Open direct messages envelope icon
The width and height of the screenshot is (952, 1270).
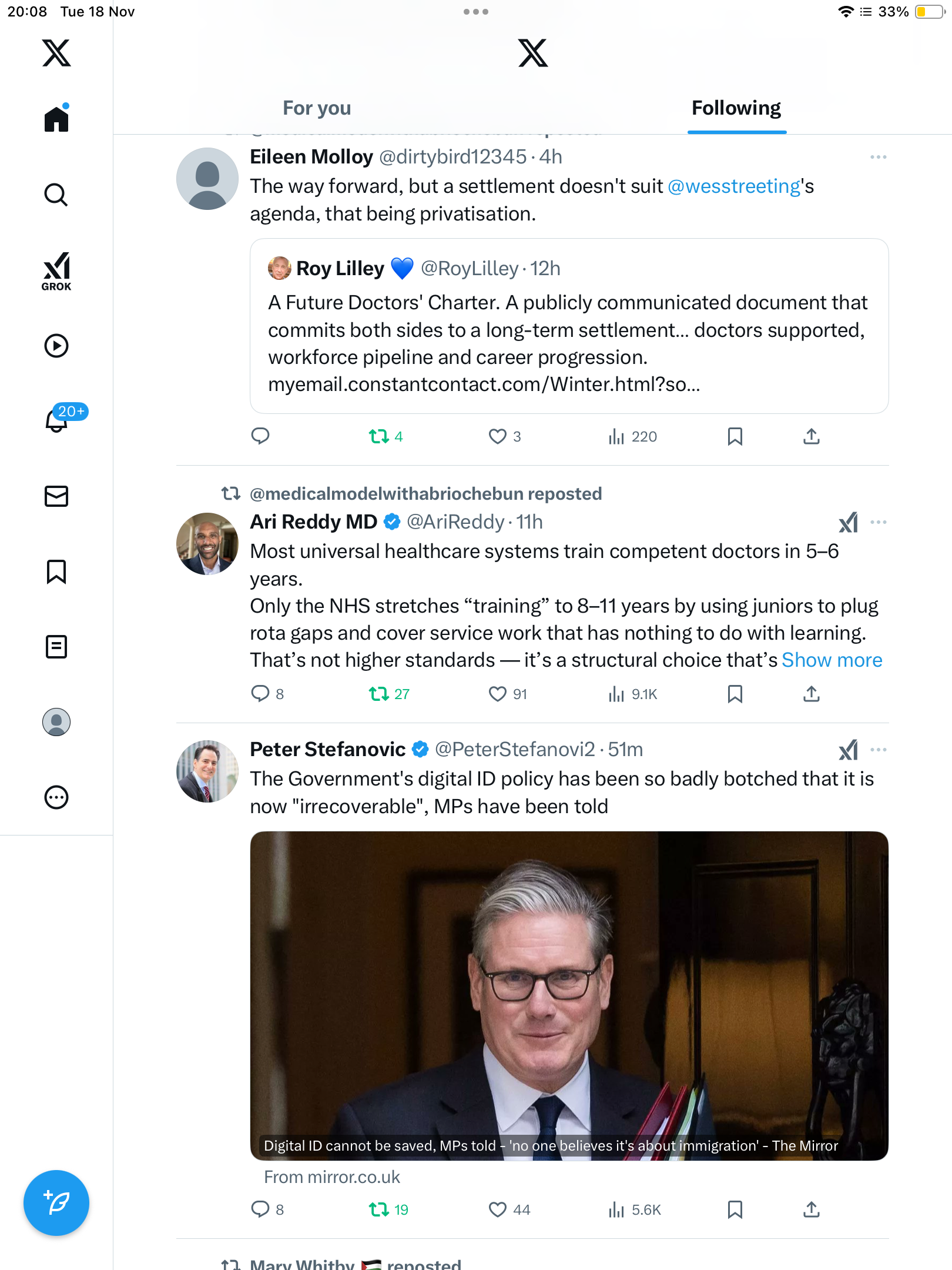click(x=56, y=496)
